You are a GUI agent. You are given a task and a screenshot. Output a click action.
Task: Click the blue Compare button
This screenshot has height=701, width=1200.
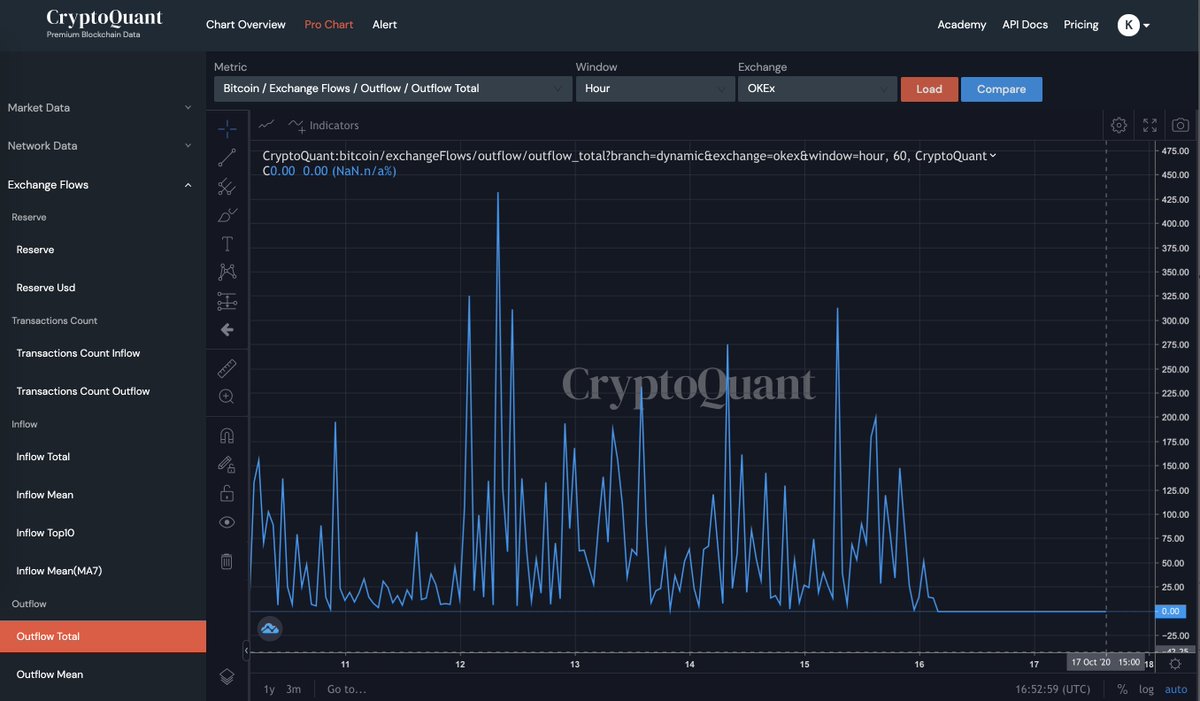click(1001, 89)
